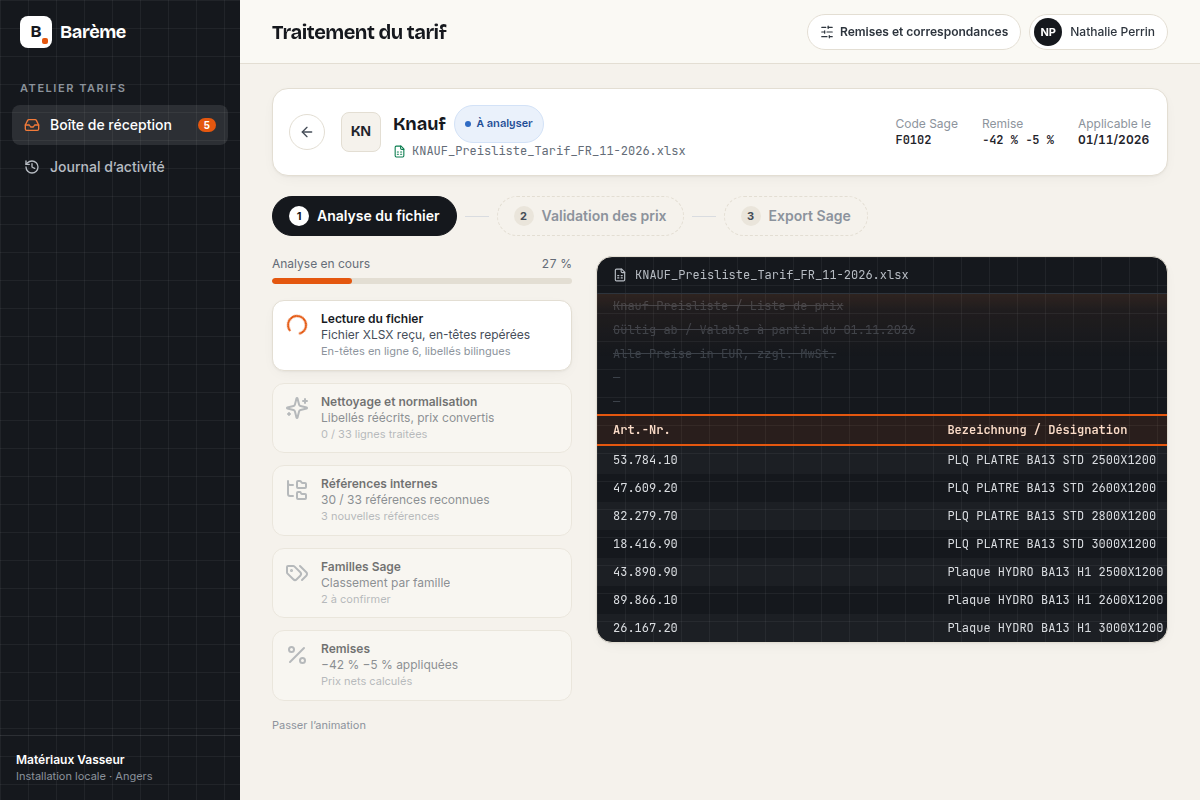
Task: Click the sparkle icon for Nettoyage et normalisation
Action: tap(297, 407)
